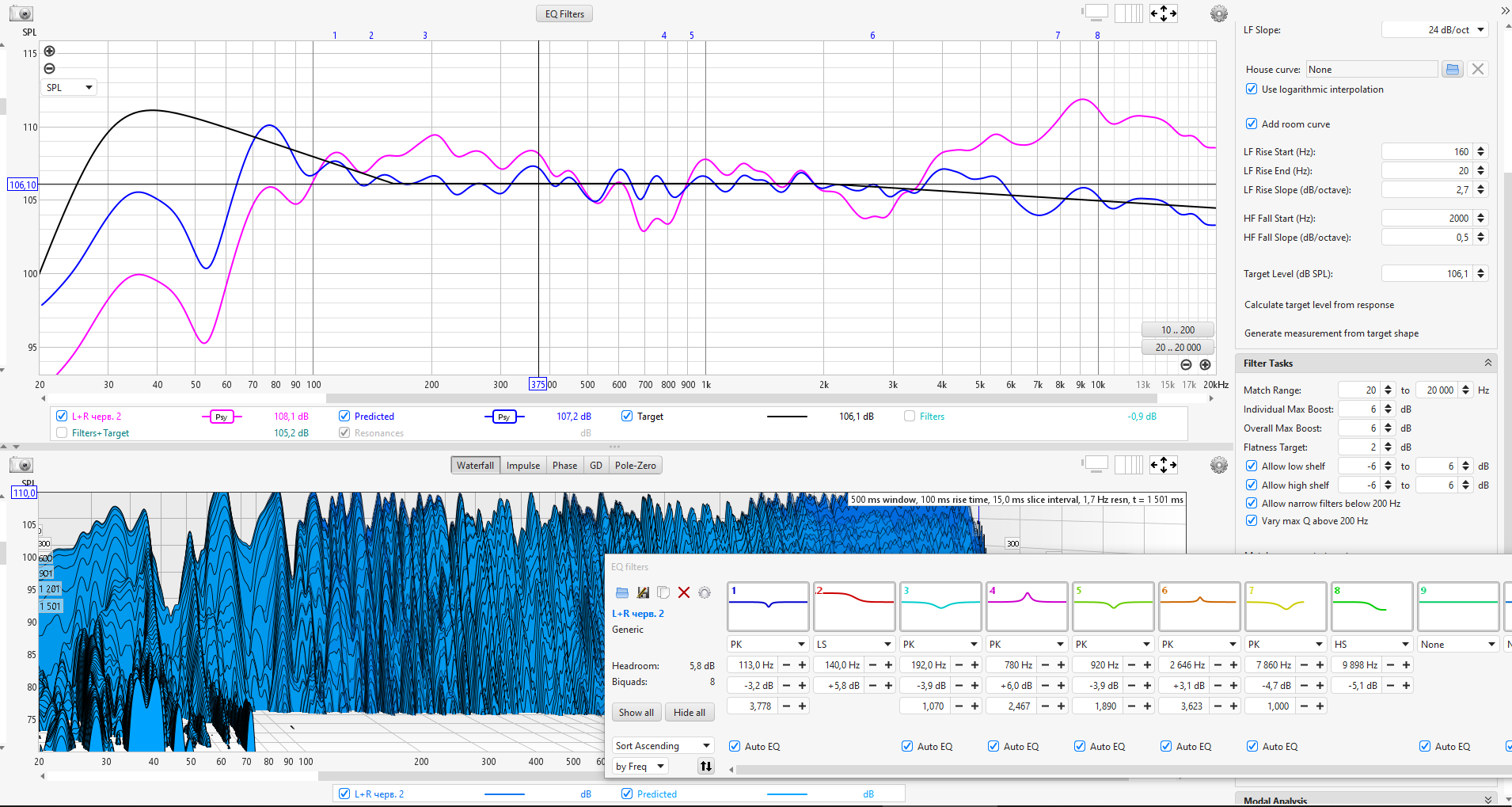
Task: Click the 20 .. 20 000 range button
Action: [x=1177, y=347]
